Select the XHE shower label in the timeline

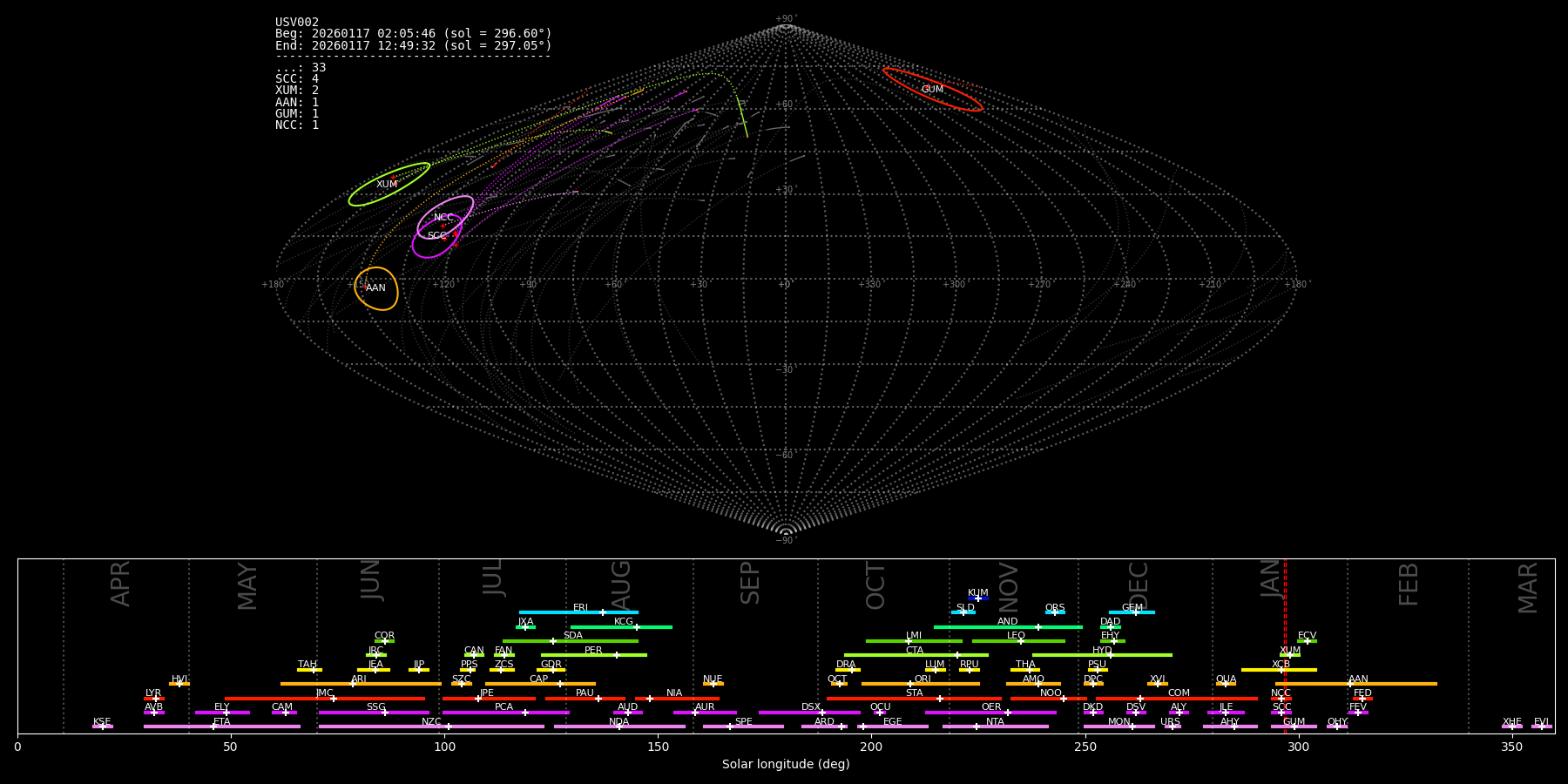coord(1511,722)
